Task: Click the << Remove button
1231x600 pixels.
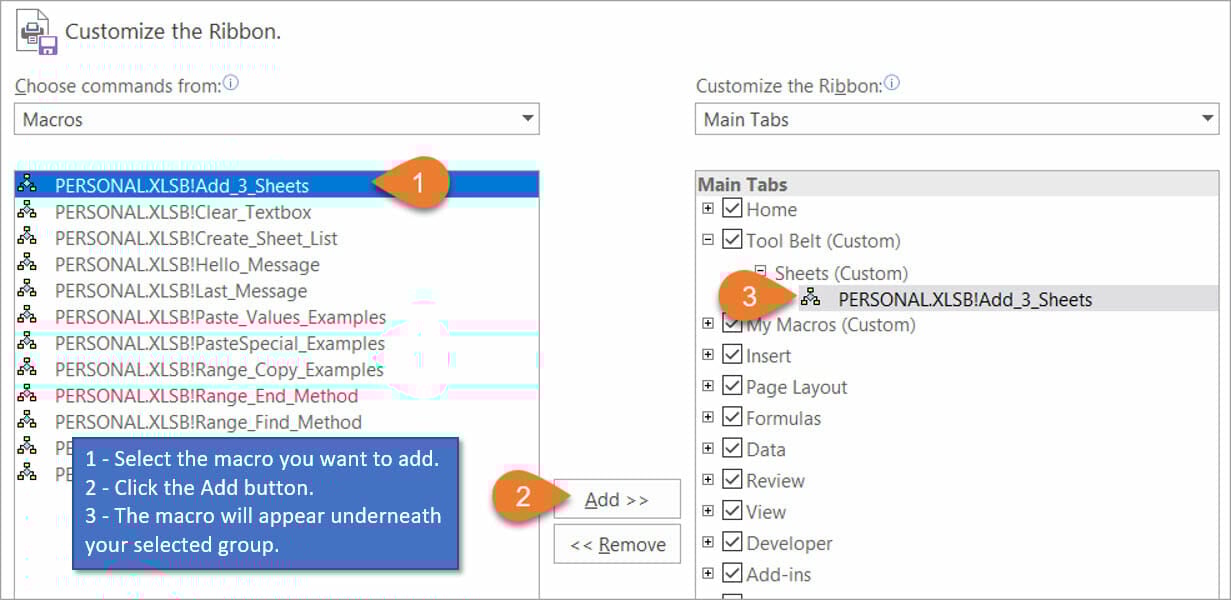Action: [616, 545]
